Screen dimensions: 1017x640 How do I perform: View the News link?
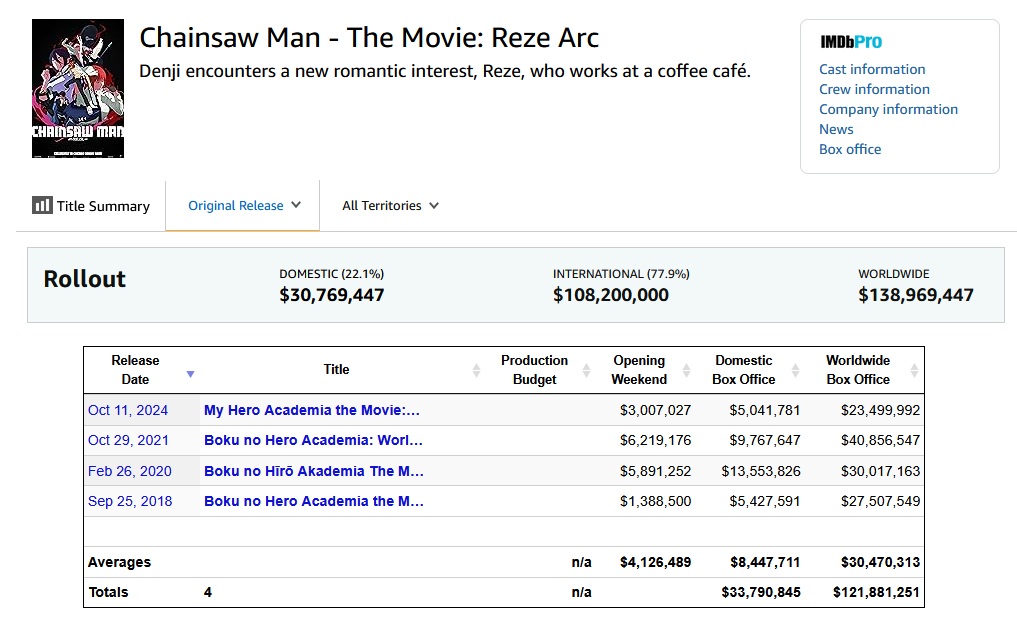[x=836, y=129]
